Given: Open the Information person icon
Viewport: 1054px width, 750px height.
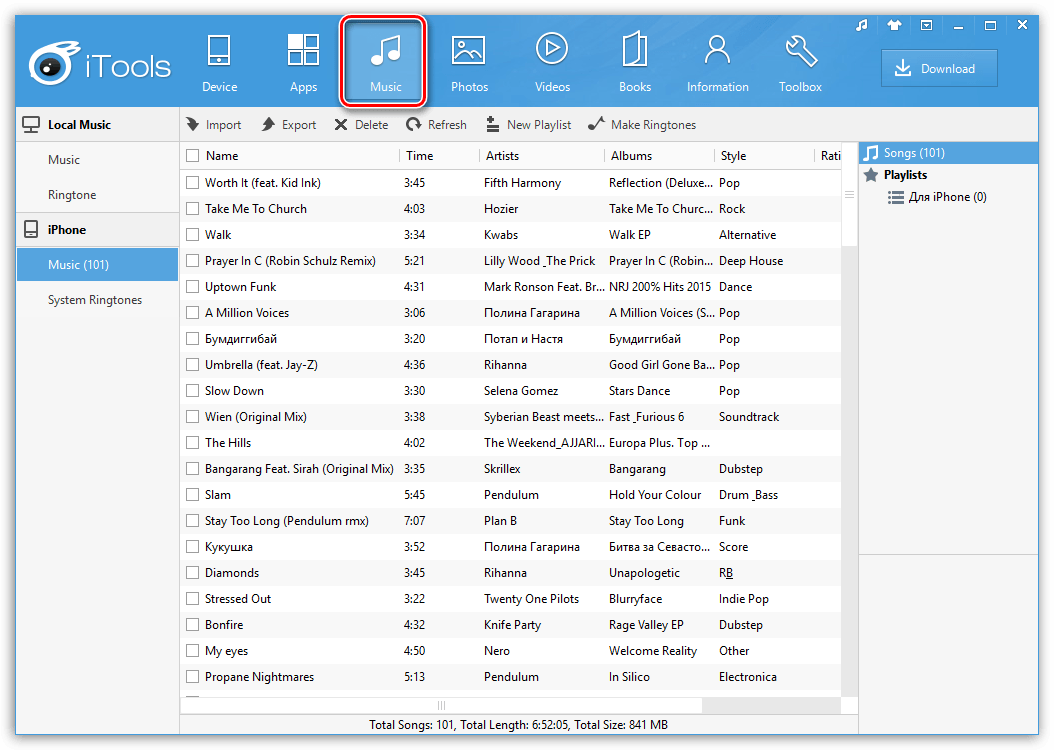Looking at the screenshot, I should tap(717, 52).
